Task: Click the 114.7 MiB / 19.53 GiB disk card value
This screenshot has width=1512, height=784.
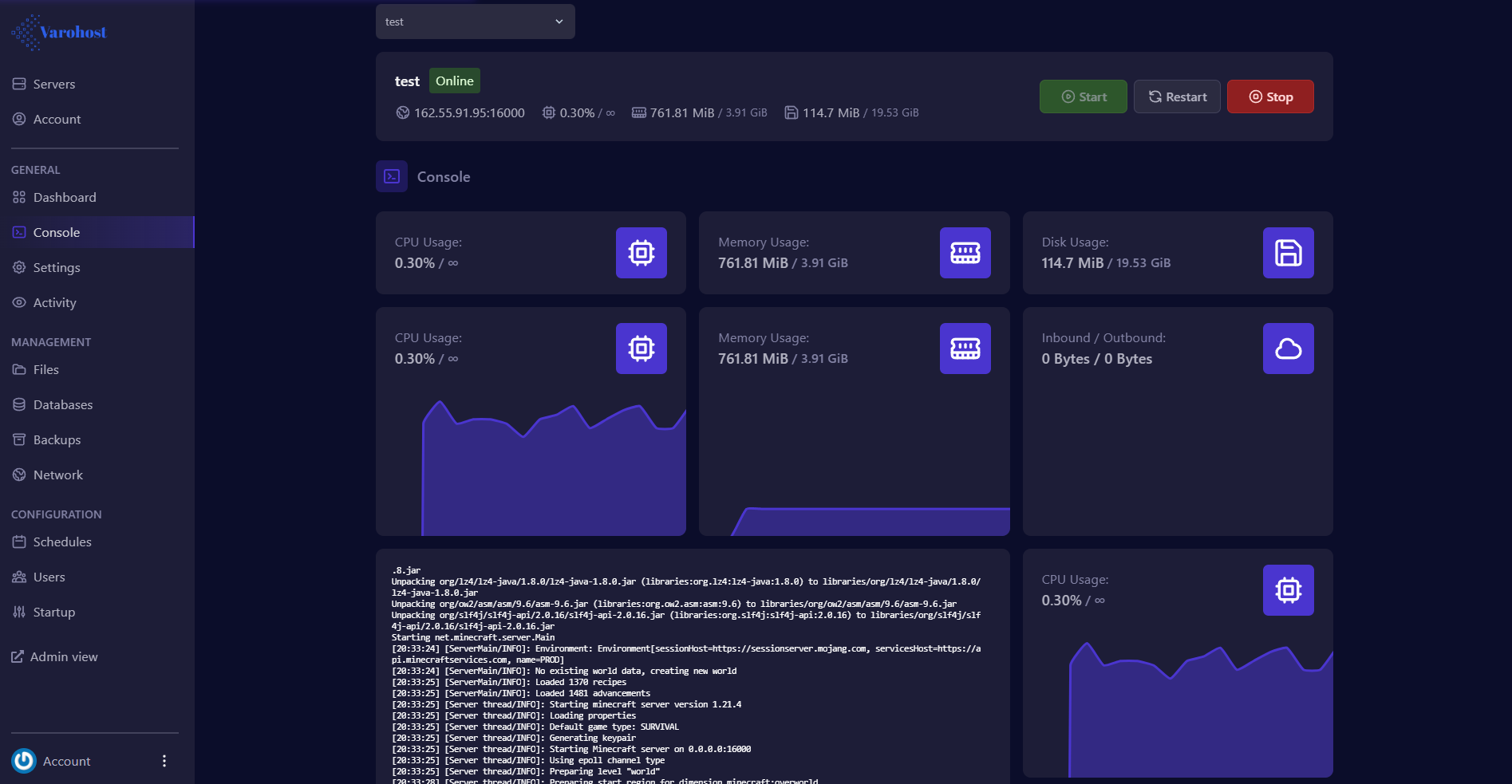Action: tap(1106, 263)
